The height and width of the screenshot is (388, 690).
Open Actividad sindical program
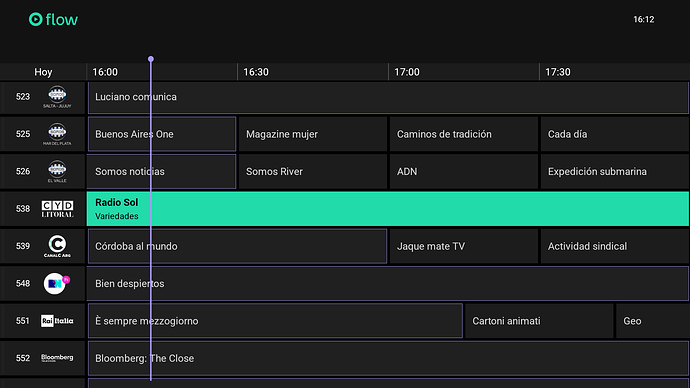[x=615, y=246]
